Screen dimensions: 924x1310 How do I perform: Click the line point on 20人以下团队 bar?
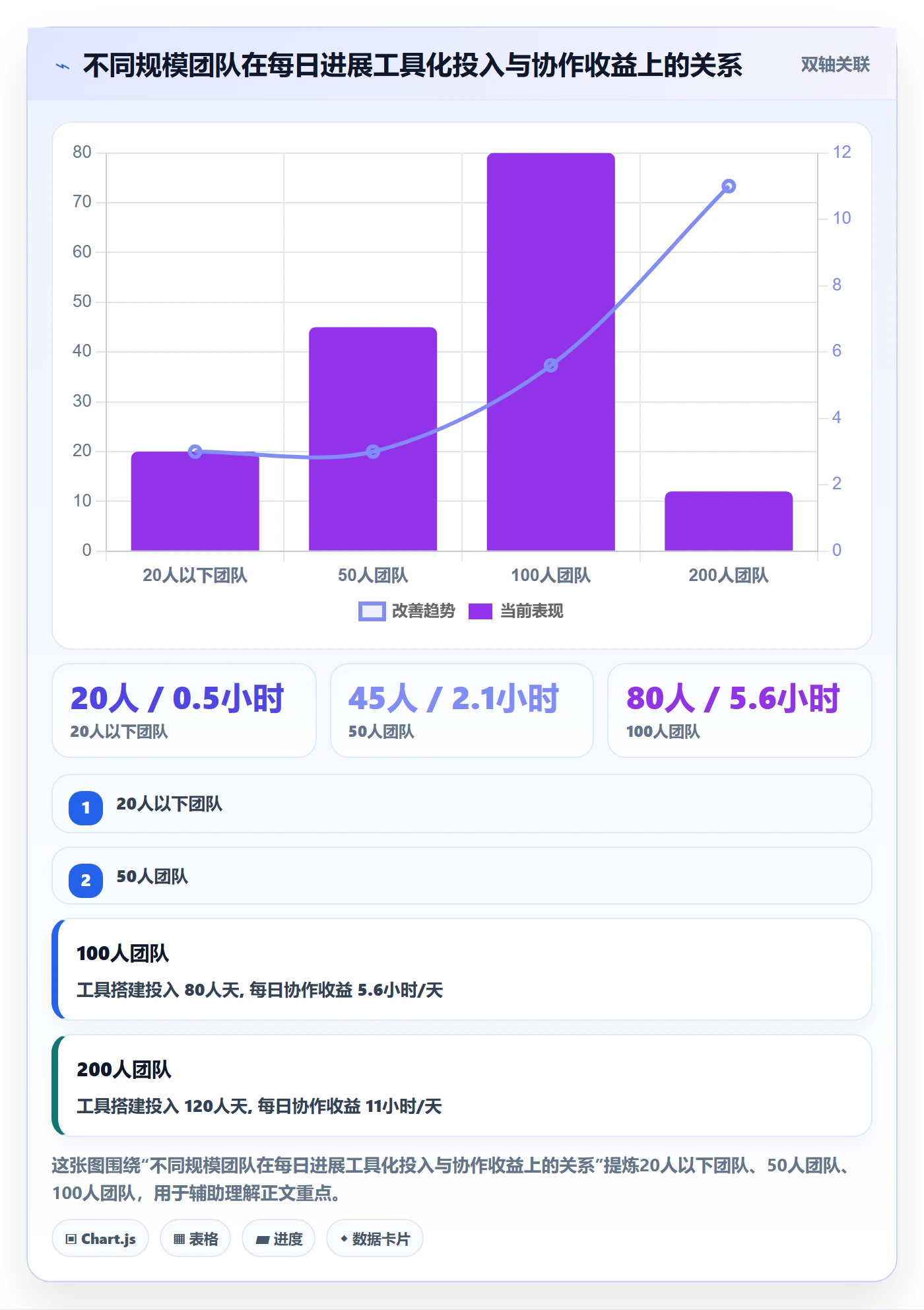coord(195,452)
